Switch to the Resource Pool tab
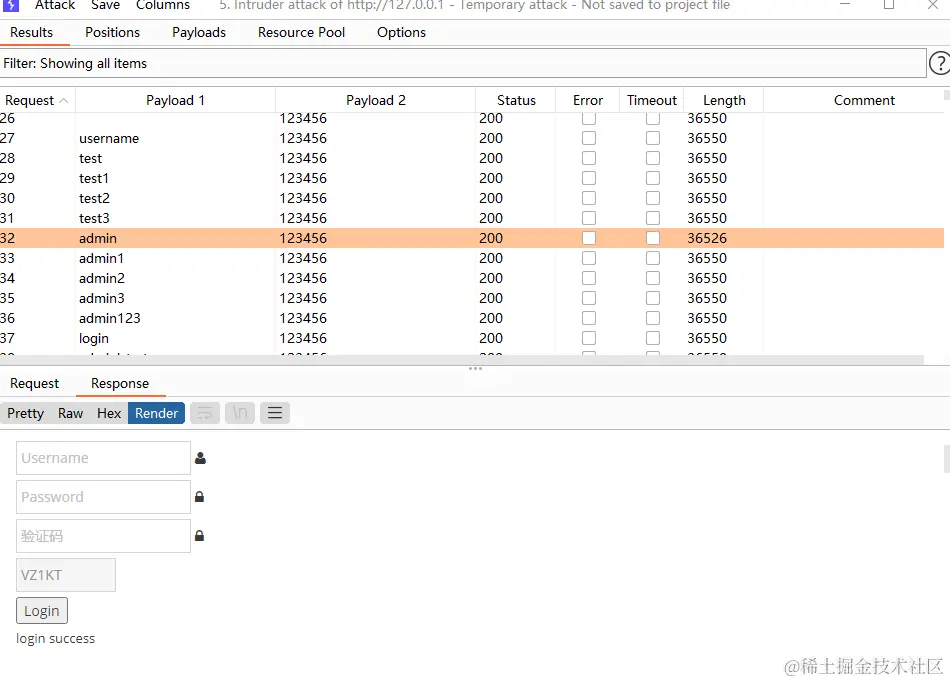950x683 pixels. point(301,33)
